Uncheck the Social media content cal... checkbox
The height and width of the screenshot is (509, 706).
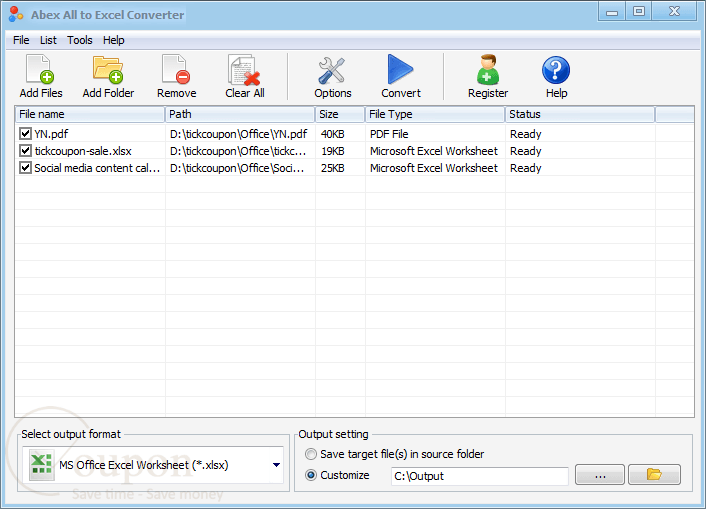[25, 168]
